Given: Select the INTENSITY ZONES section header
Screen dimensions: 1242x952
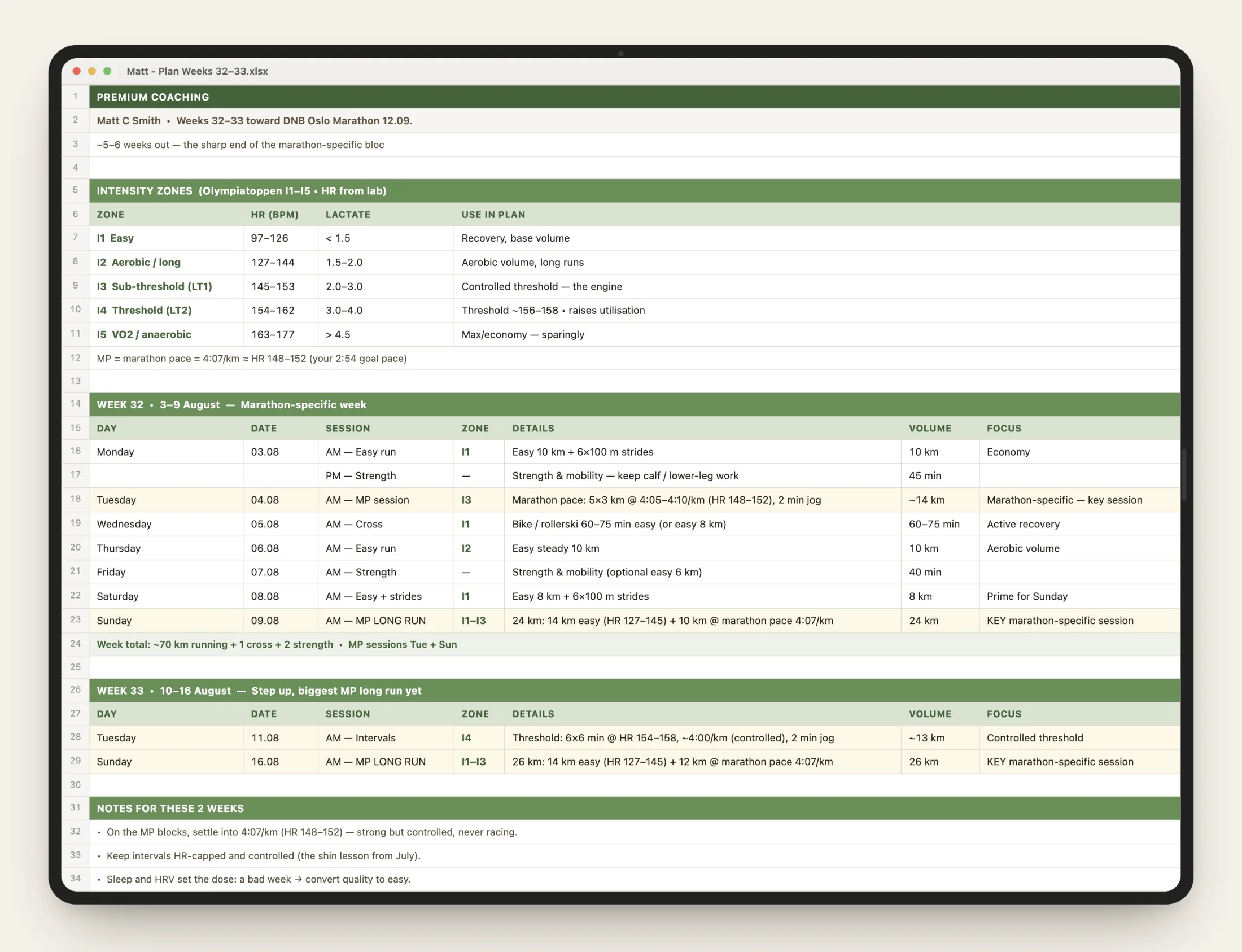Looking at the screenshot, I should tap(635, 191).
